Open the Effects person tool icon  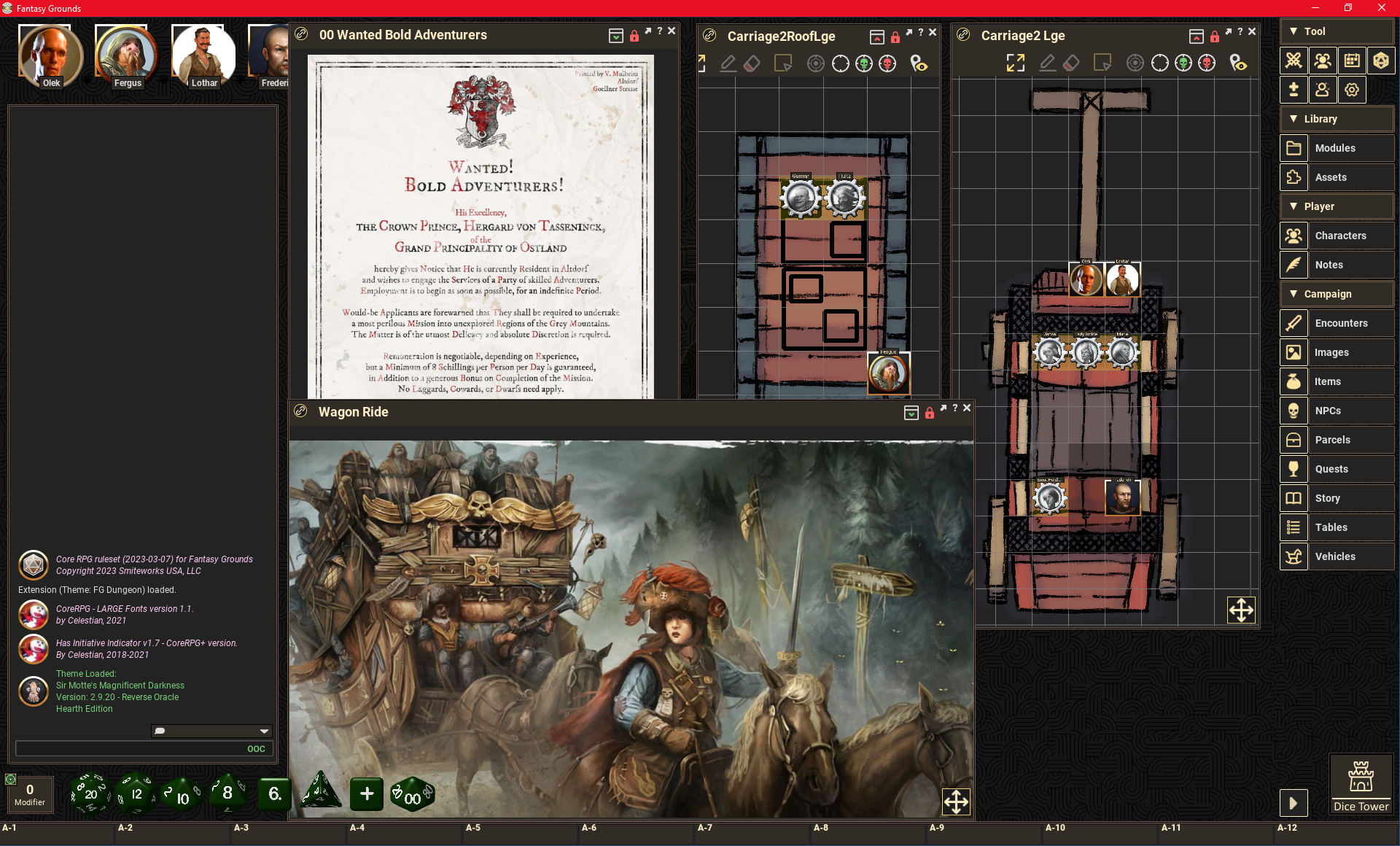pyautogui.click(x=1323, y=90)
